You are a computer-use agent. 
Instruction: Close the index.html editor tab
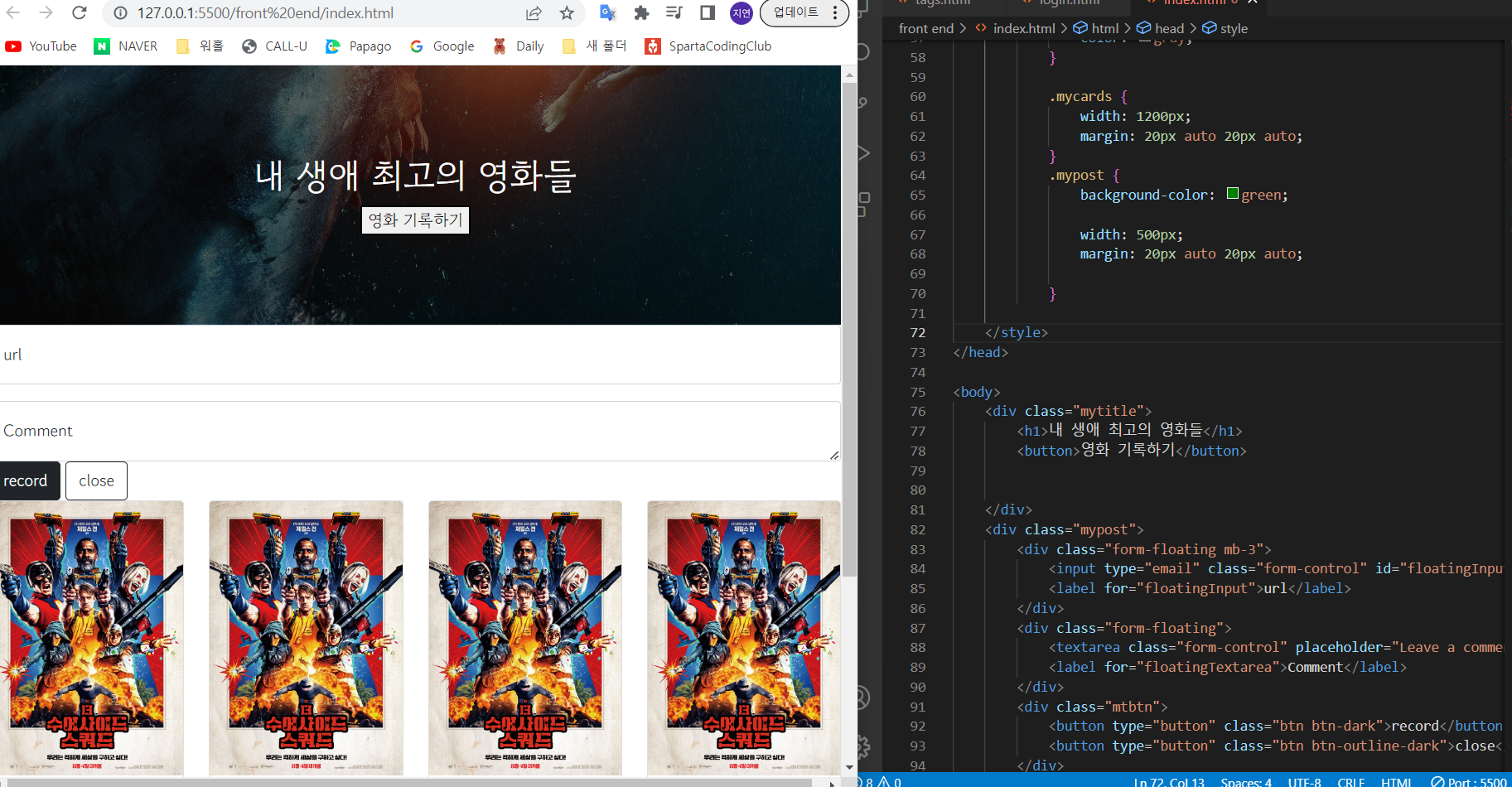[1253, 2]
